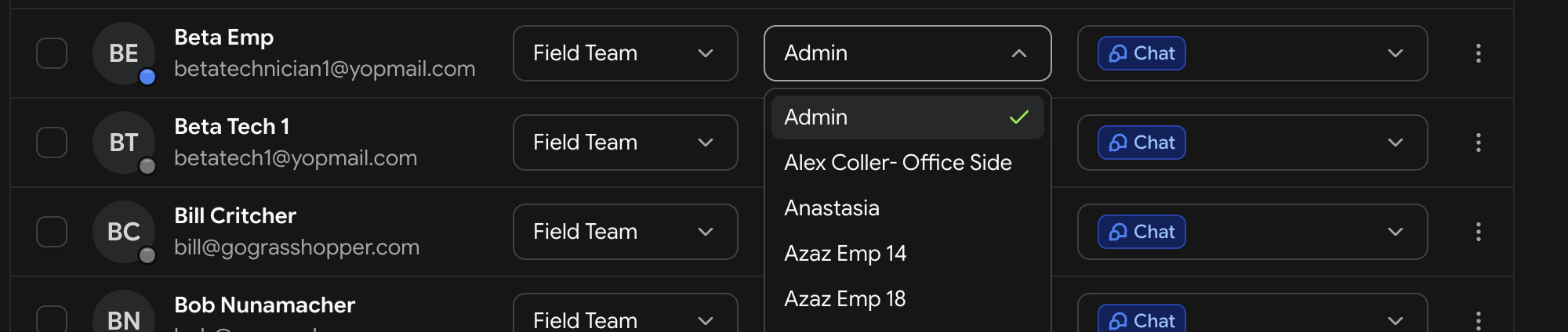1568x332 pixels.
Task: Open the Field Team dropdown for Beta Emp
Action: pyautogui.click(x=626, y=53)
